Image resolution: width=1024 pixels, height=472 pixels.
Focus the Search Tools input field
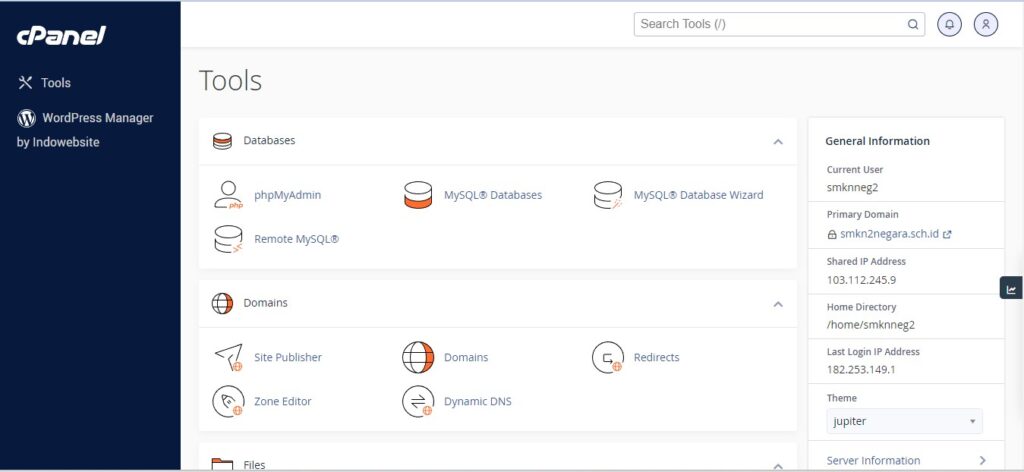click(x=779, y=24)
